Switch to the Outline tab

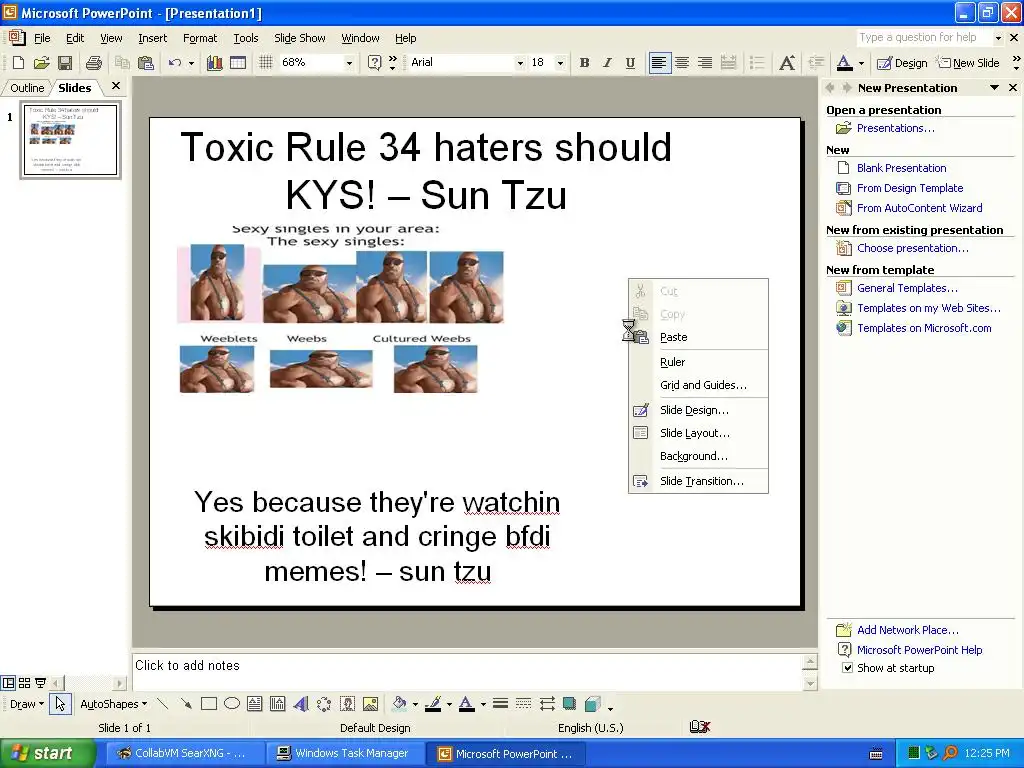point(27,88)
